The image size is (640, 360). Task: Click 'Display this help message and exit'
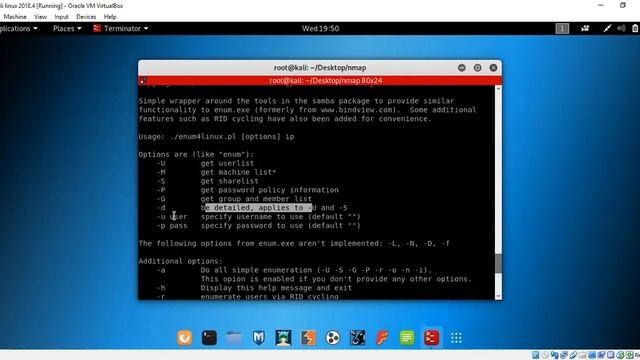click(x=276, y=288)
